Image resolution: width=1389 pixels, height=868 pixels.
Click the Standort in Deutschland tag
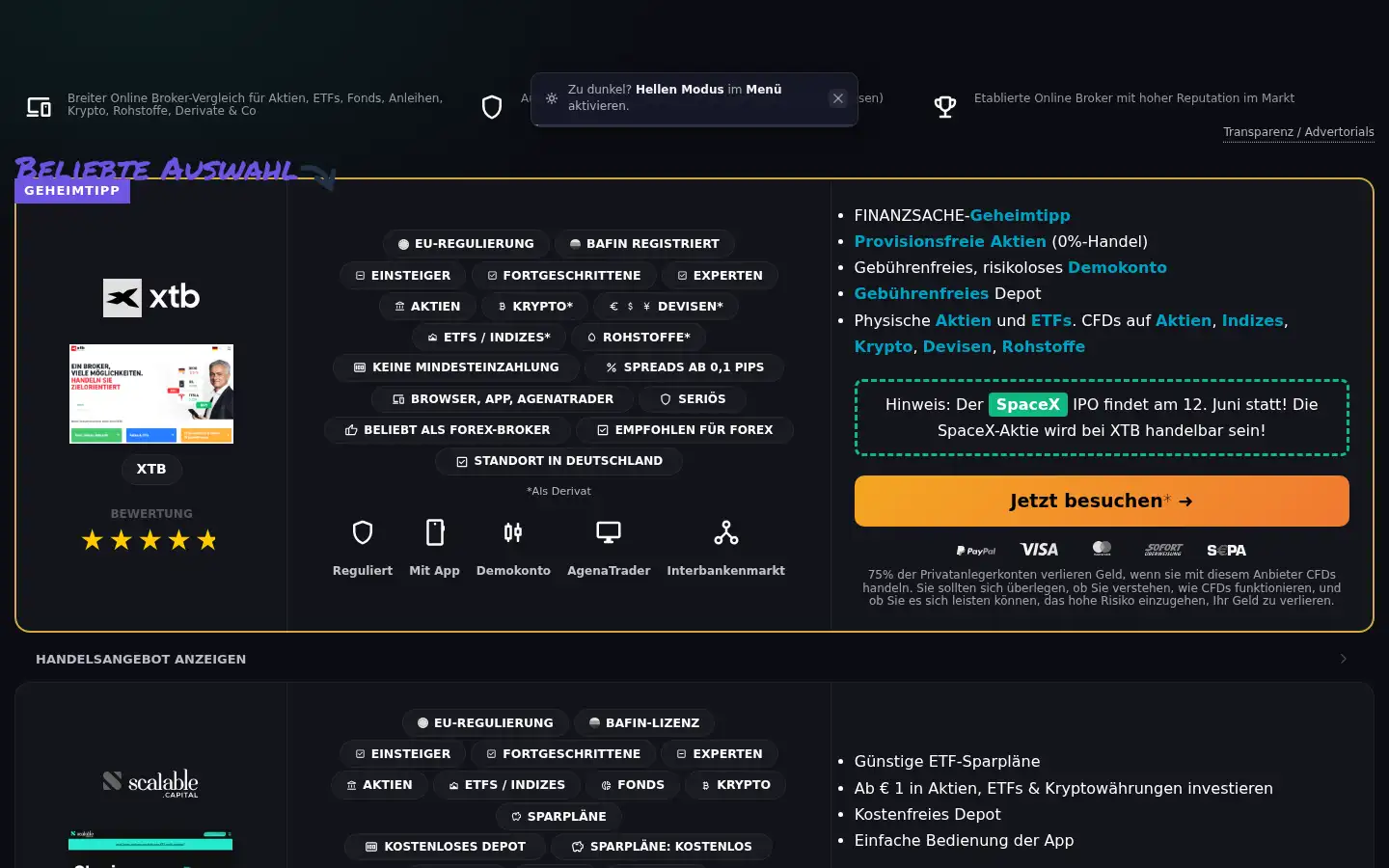point(559,461)
